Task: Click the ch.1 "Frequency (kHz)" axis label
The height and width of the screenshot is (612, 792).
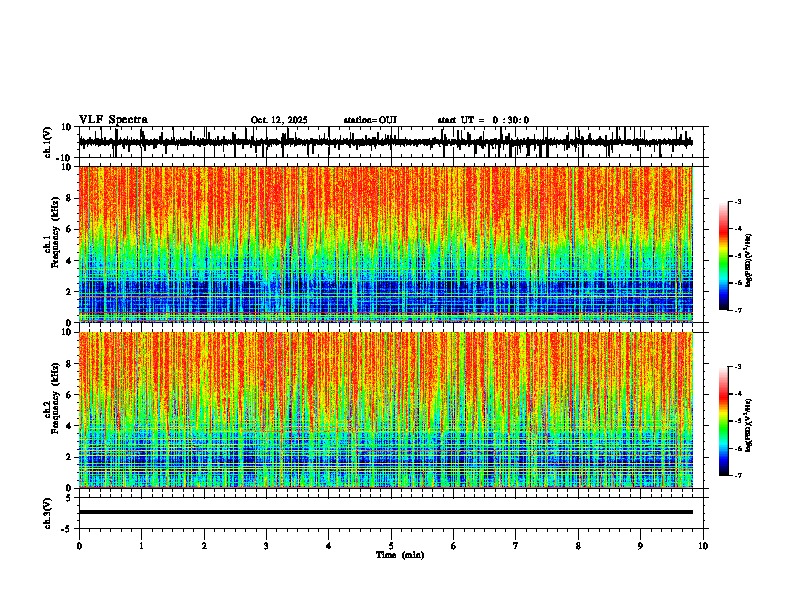Action: [55, 232]
